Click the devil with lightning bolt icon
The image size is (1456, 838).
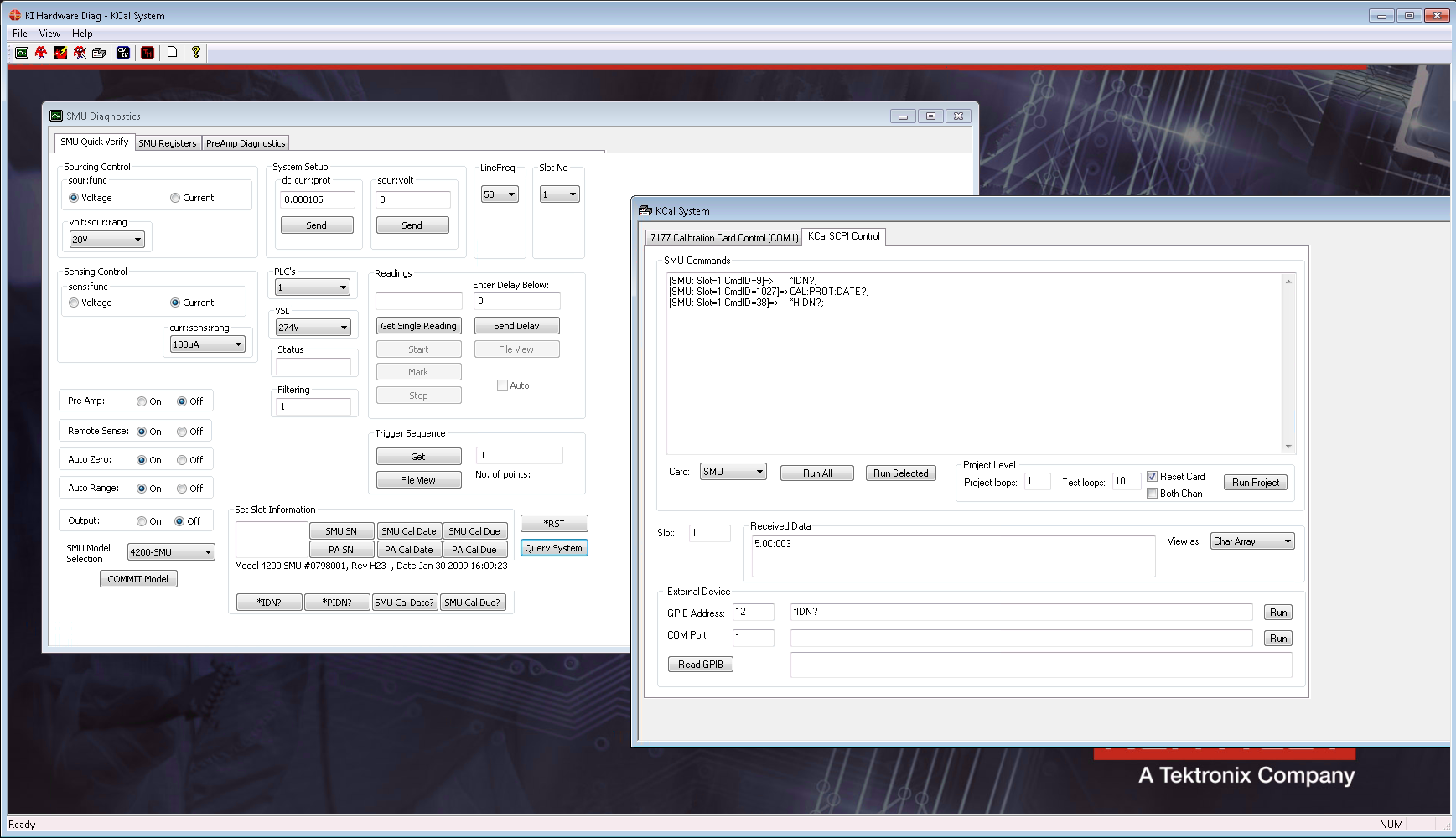(x=60, y=52)
